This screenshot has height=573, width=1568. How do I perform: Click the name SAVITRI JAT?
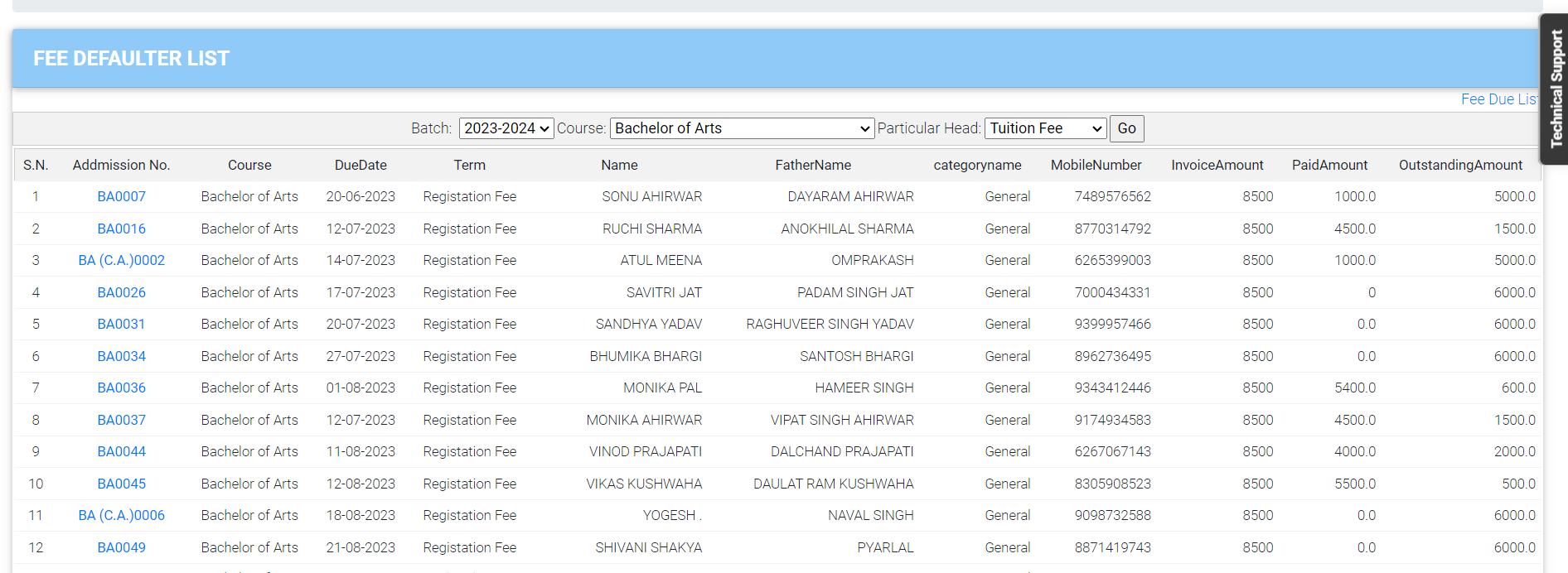(x=664, y=292)
